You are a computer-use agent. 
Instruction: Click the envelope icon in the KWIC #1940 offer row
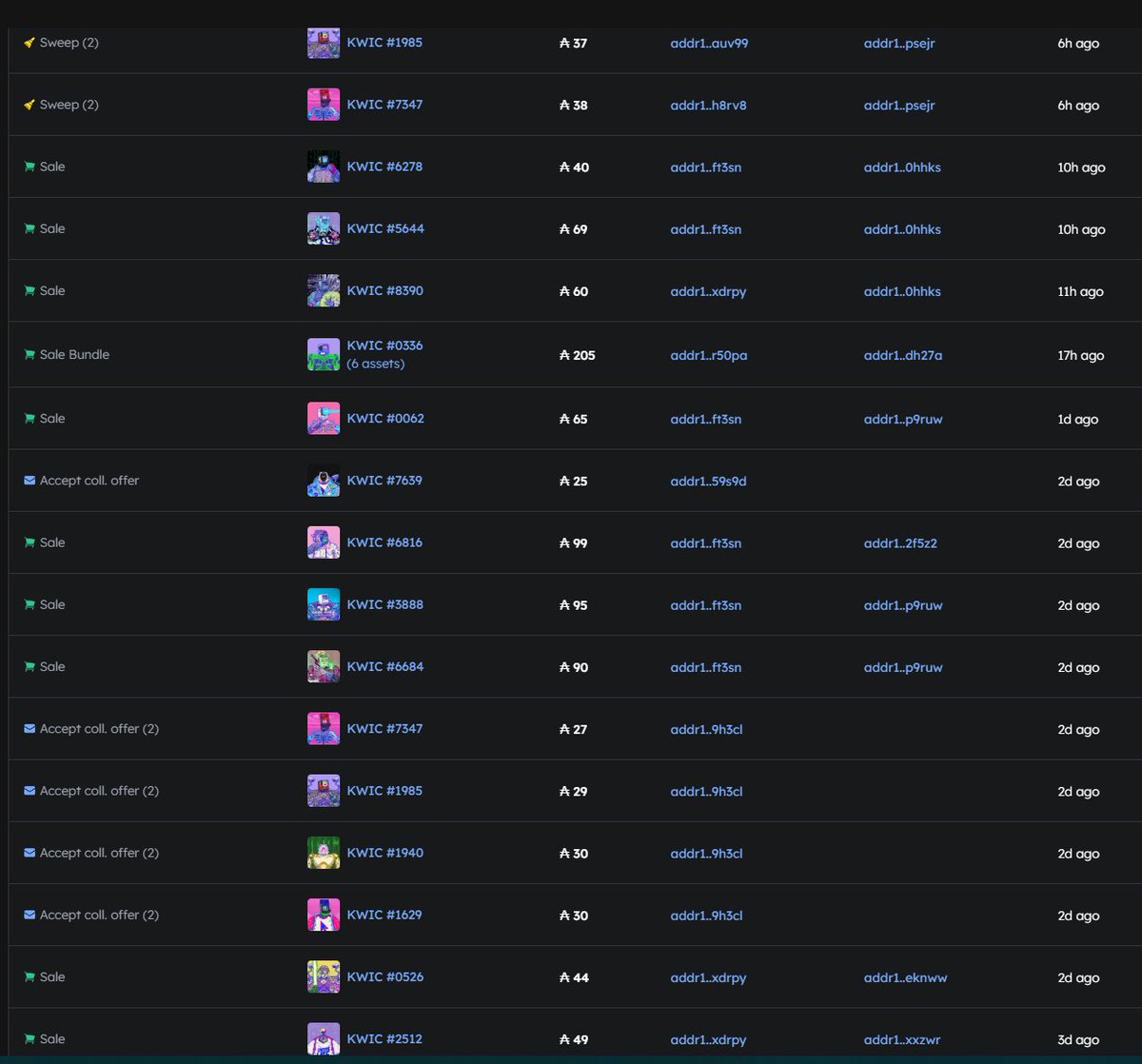pos(30,853)
